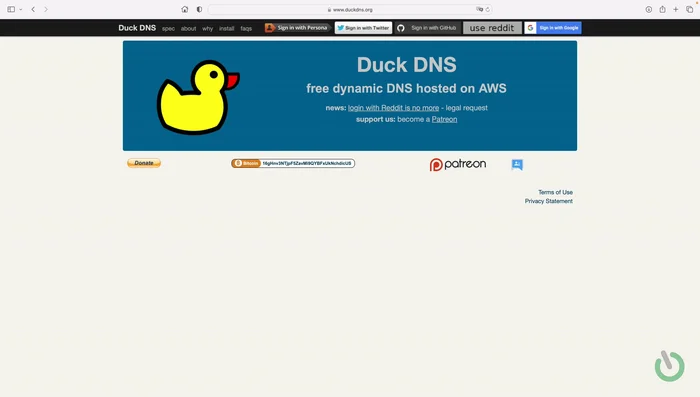Click the translate icon in address bar
This screenshot has height=397, width=700.
479,9
